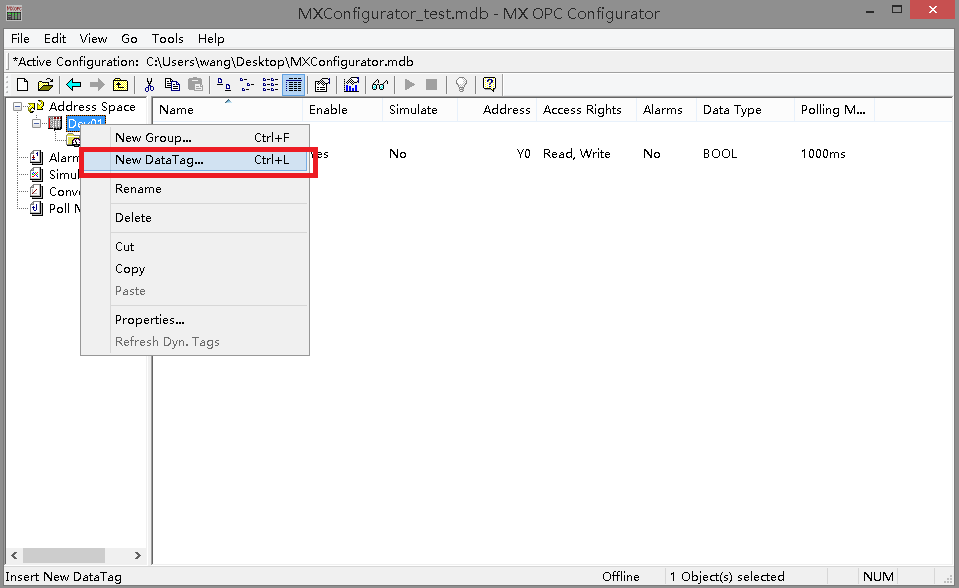Go forward with the gray right arrow
This screenshot has width=959, height=588.
(97, 84)
